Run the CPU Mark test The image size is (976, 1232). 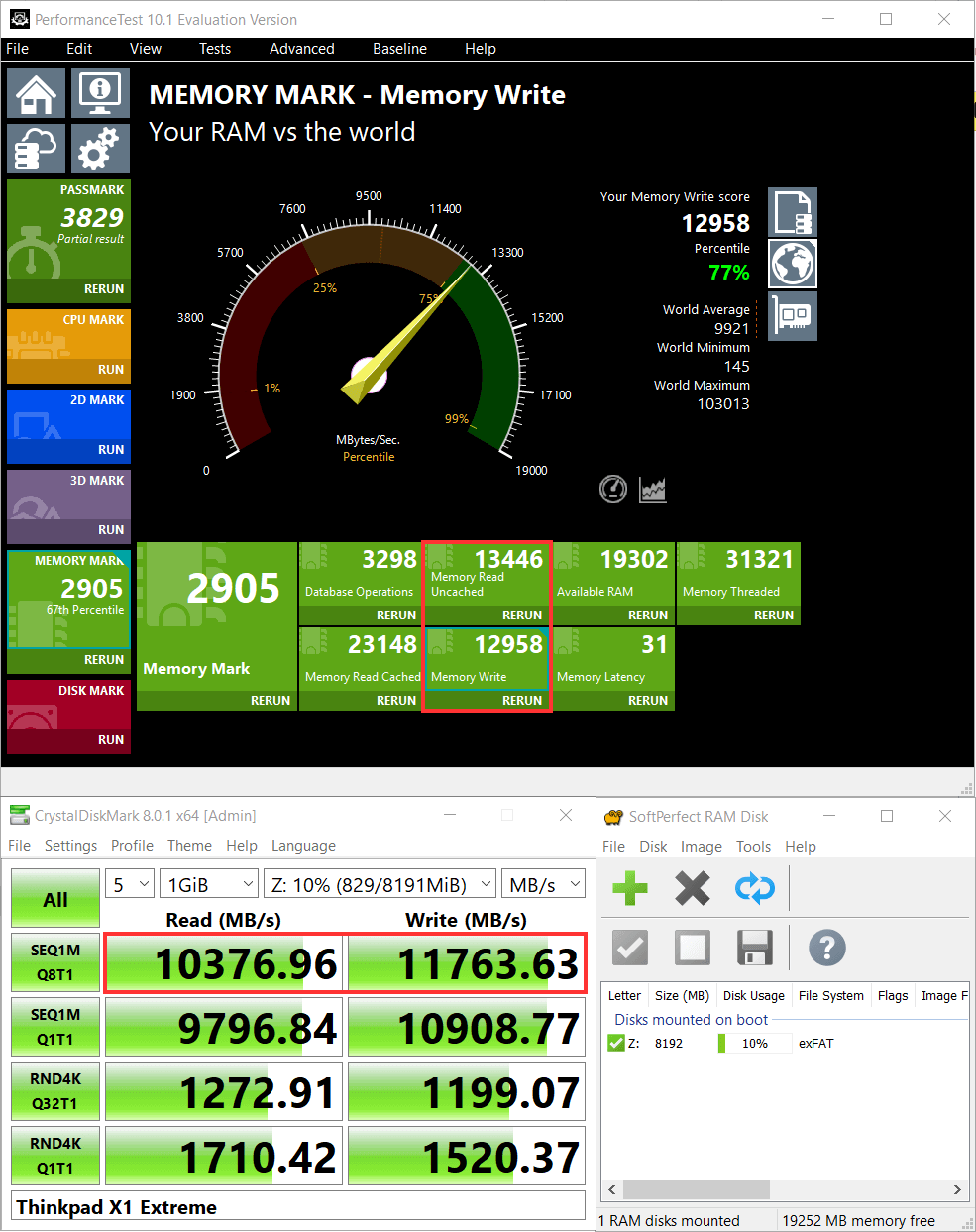click(x=111, y=370)
